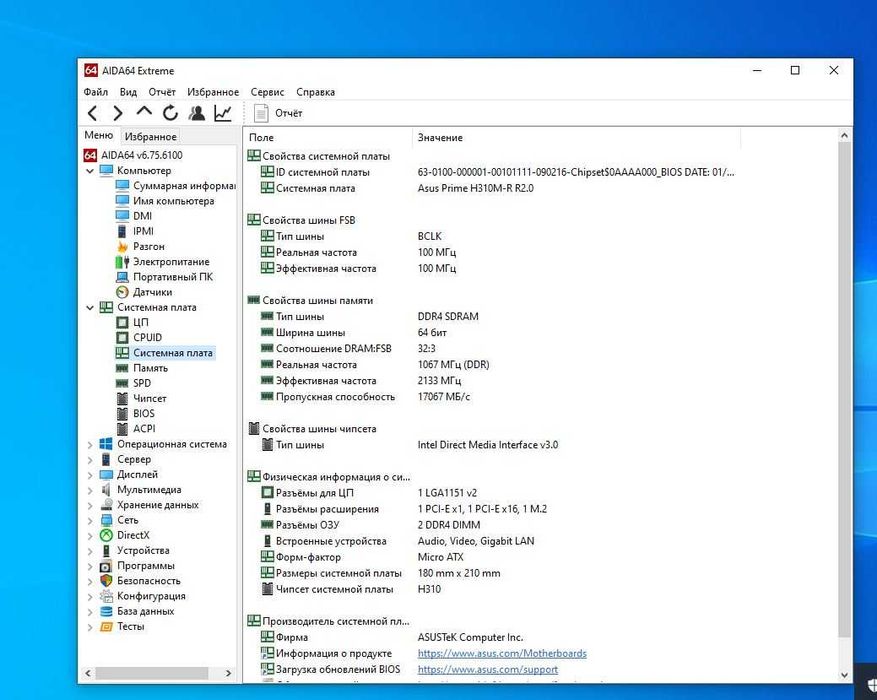Expand the Дисплей node
877x700 pixels.
(90, 475)
